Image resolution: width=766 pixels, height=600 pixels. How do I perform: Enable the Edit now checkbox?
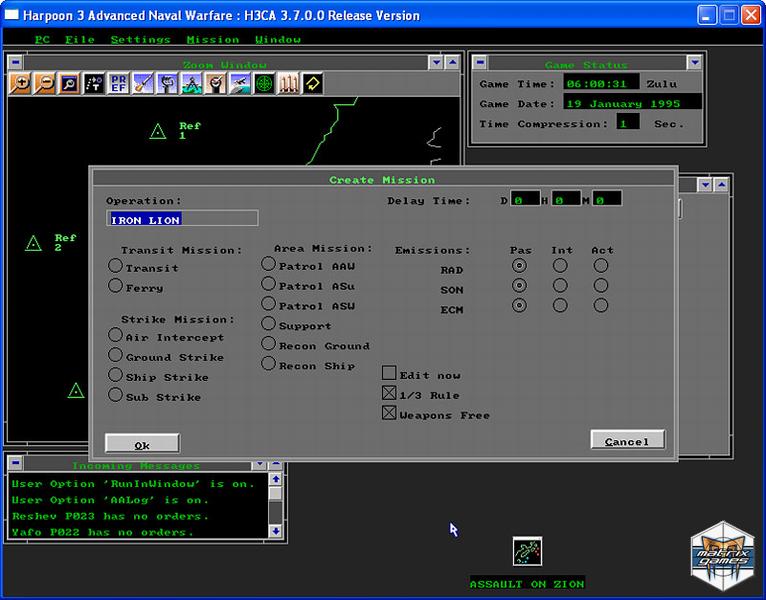click(x=389, y=374)
